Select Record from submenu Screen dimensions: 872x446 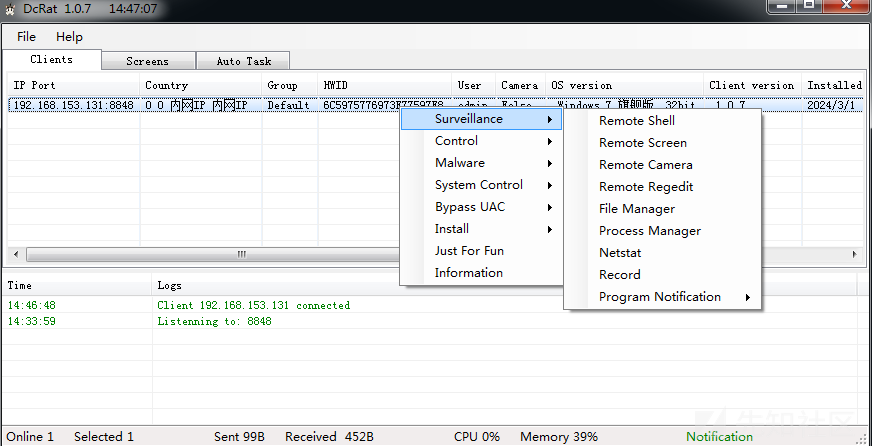click(662, 275)
